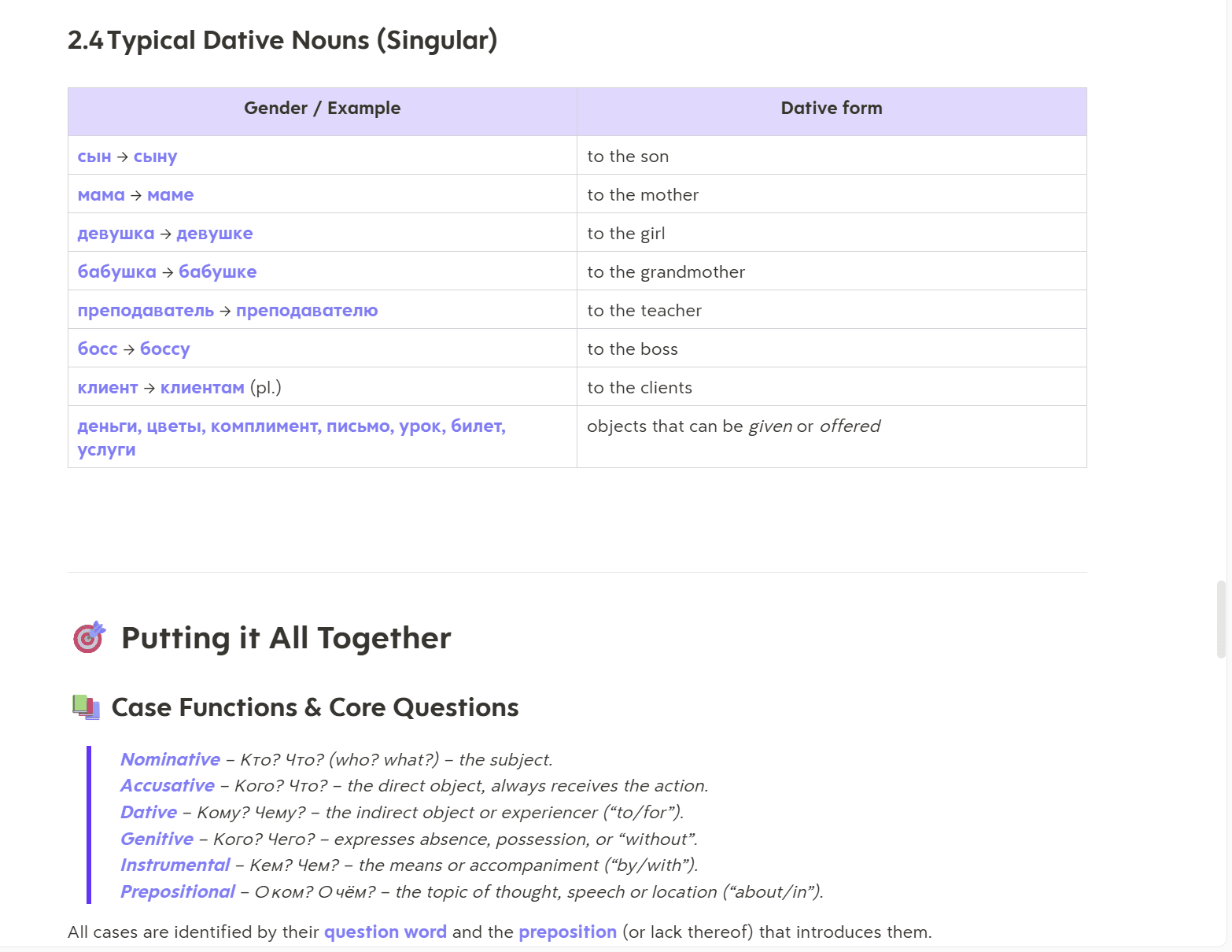Click the 'to the grandmother' table cell

point(666,272)
